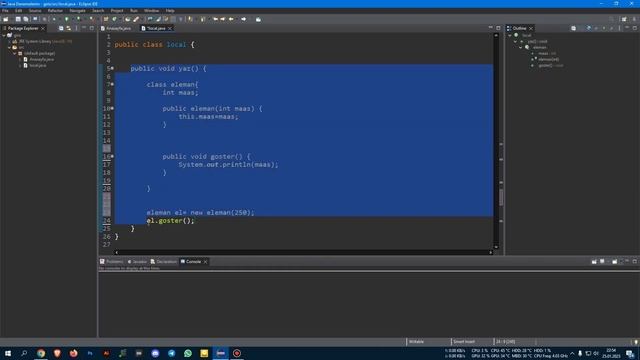Open the Project menu
This screenshot has width=640, height=360.
pos(117,11)
